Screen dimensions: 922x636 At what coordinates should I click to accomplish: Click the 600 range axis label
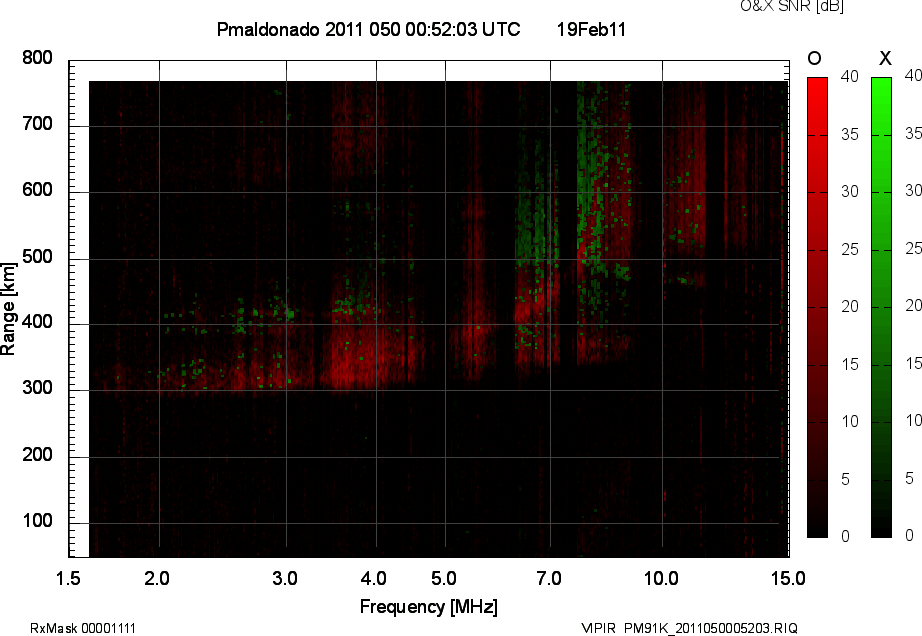click(37, 190)
